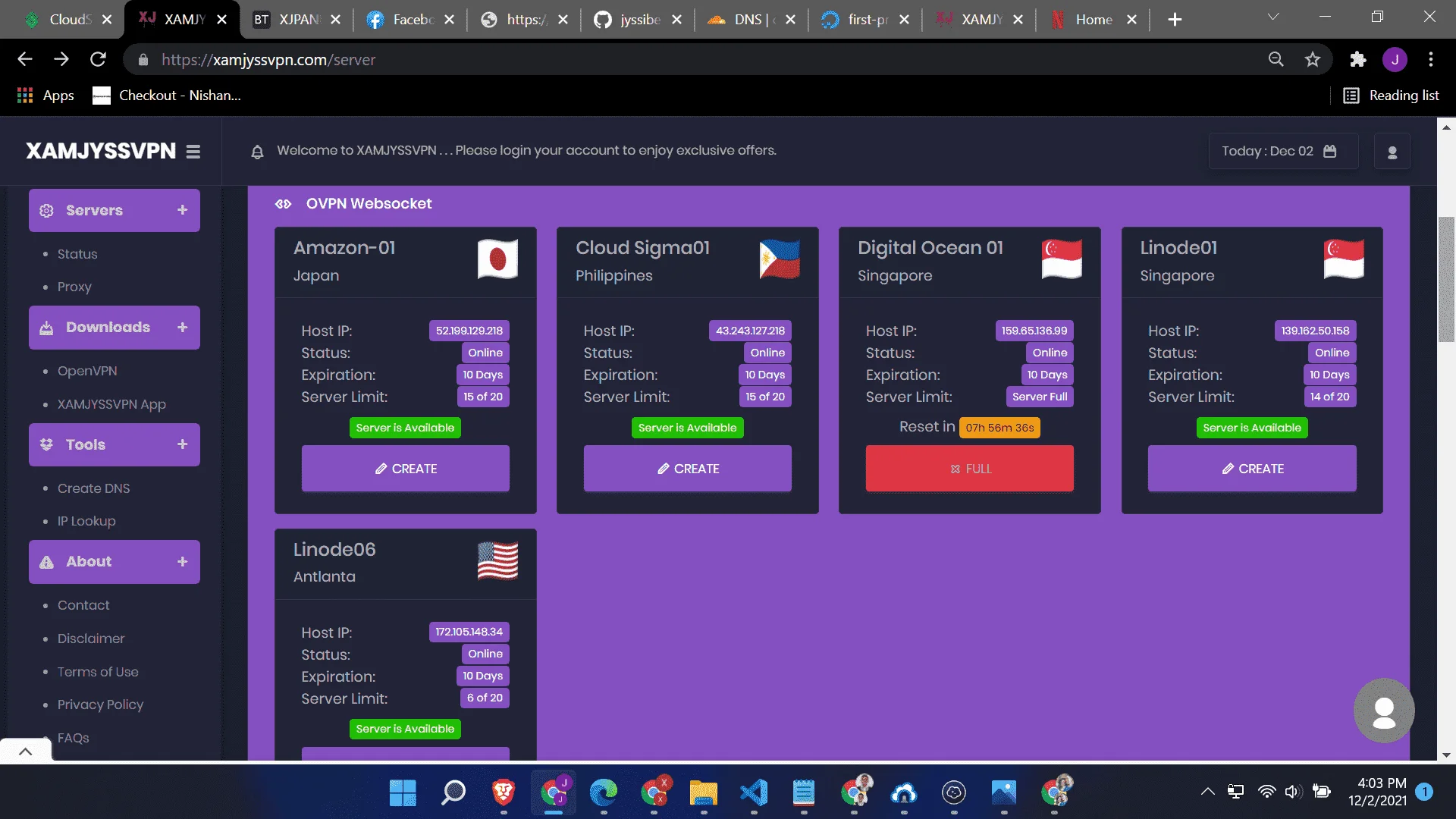The width and height of the screenshot is (1456, 819).
Task: Expand the Downloads sidebar section
Action: [x=115, y=328]
